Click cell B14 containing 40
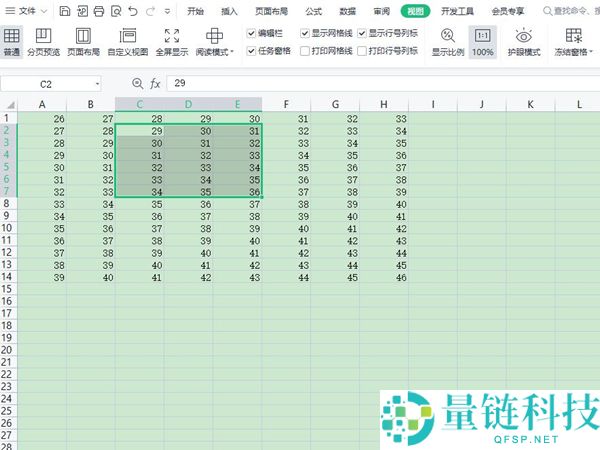The image size is (600, 450). pos(91,277)
